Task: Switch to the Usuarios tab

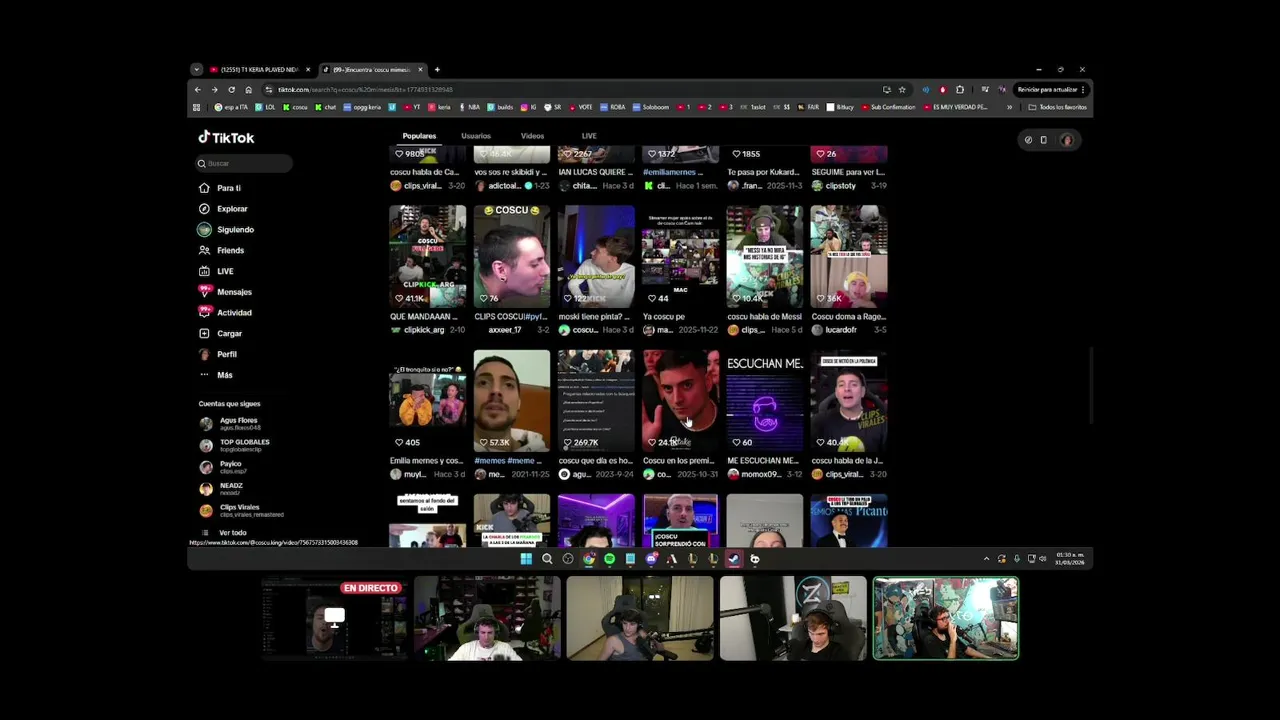Action: (x=476, y=136)
